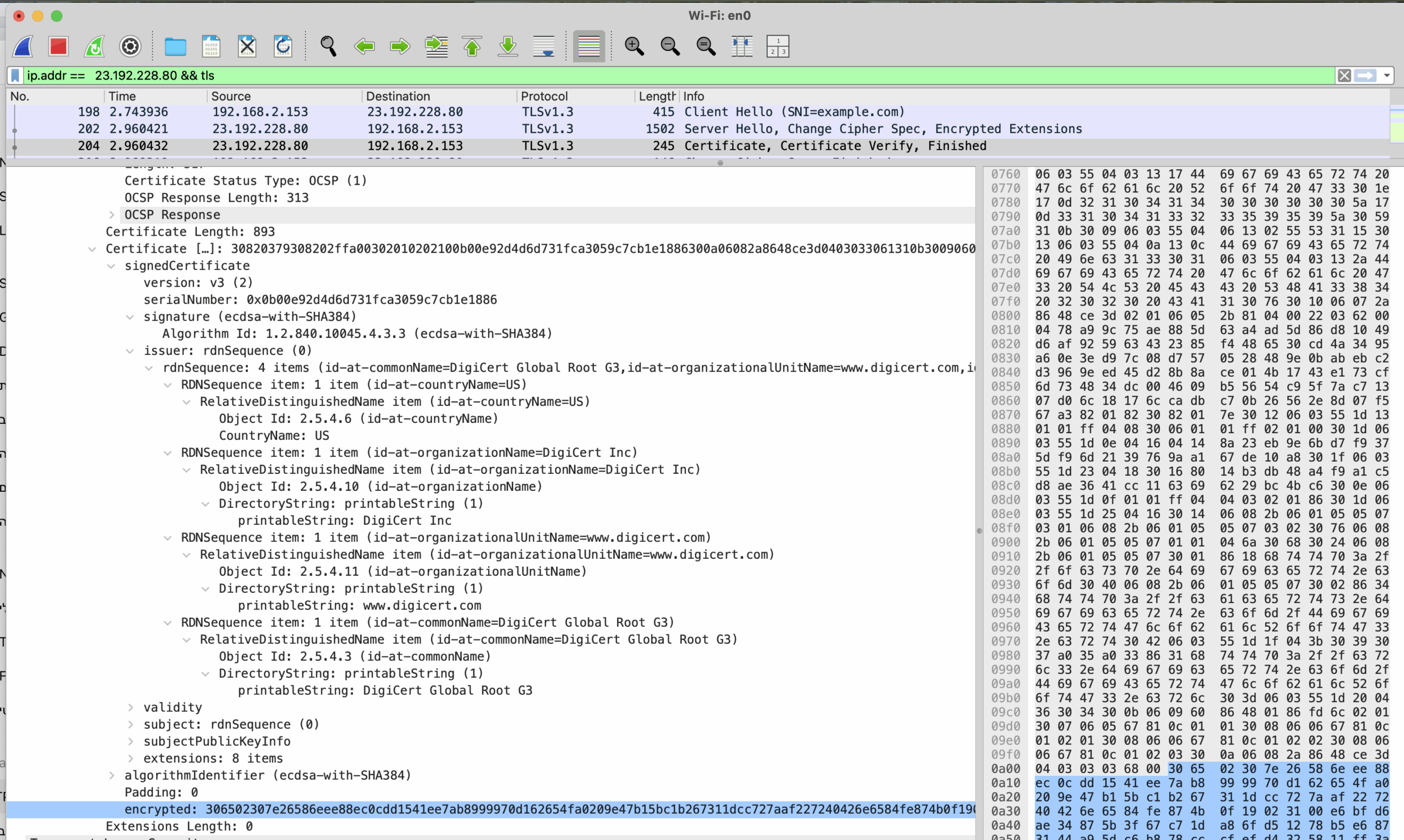Collapse the issuer: rdnSequence node
The height and width of the screenshot is (840, 1404).
pyautogui.click(x=130, y=351)
